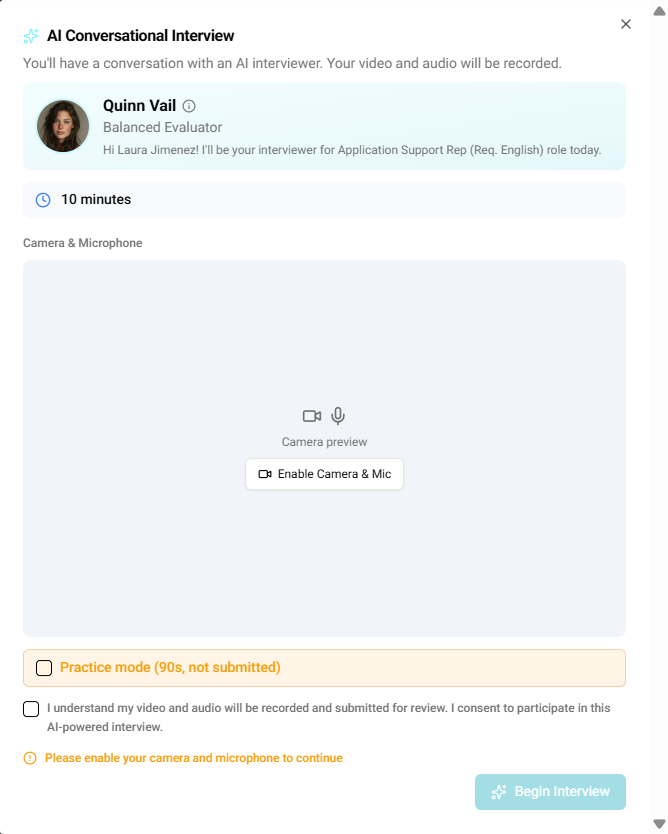Click the orange warning icon near enable message
This screenshot has width=668, height=834.
pyautogui.click(x=30, y=758)
